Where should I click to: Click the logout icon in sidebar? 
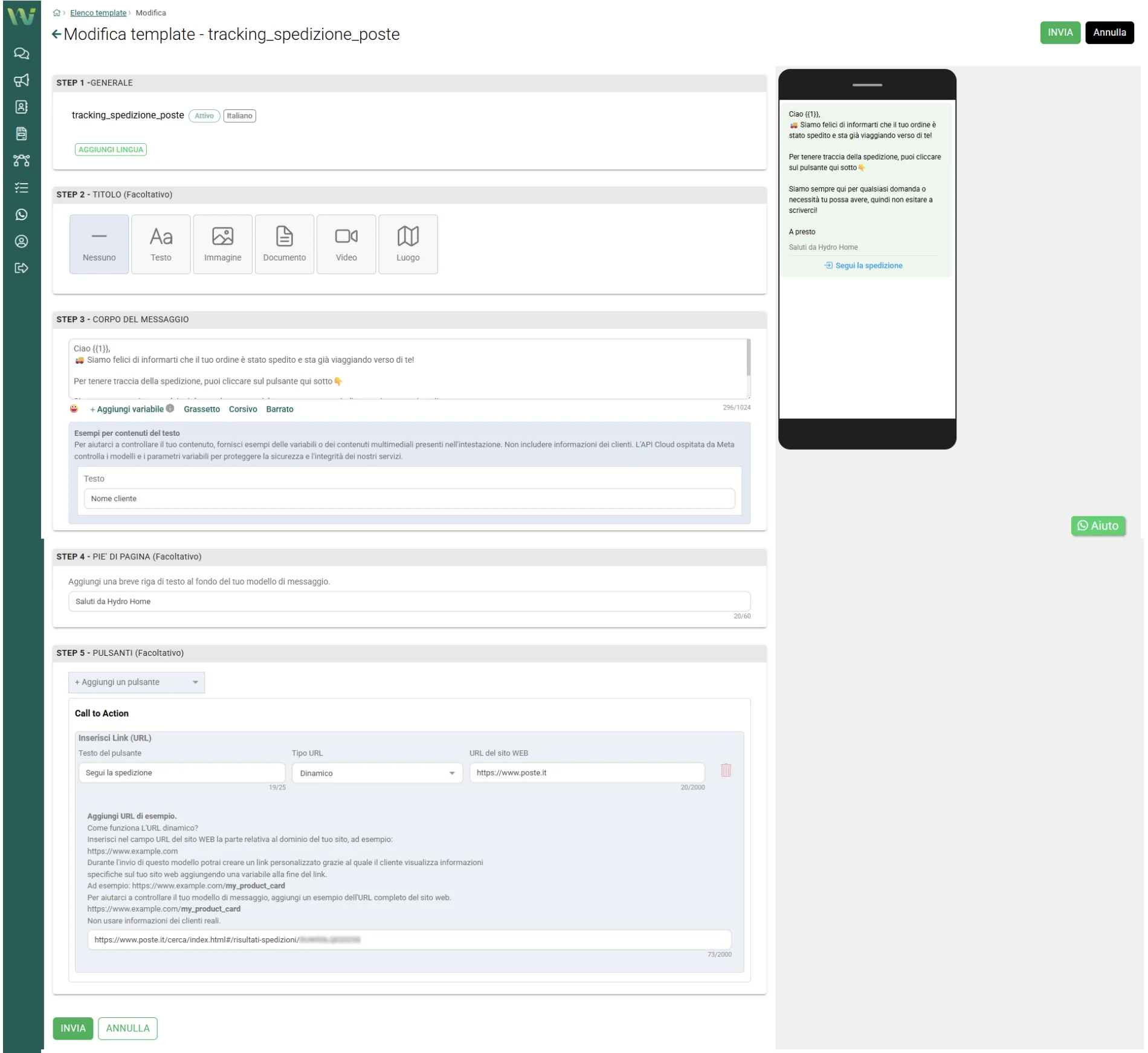(x=22, y=268)
